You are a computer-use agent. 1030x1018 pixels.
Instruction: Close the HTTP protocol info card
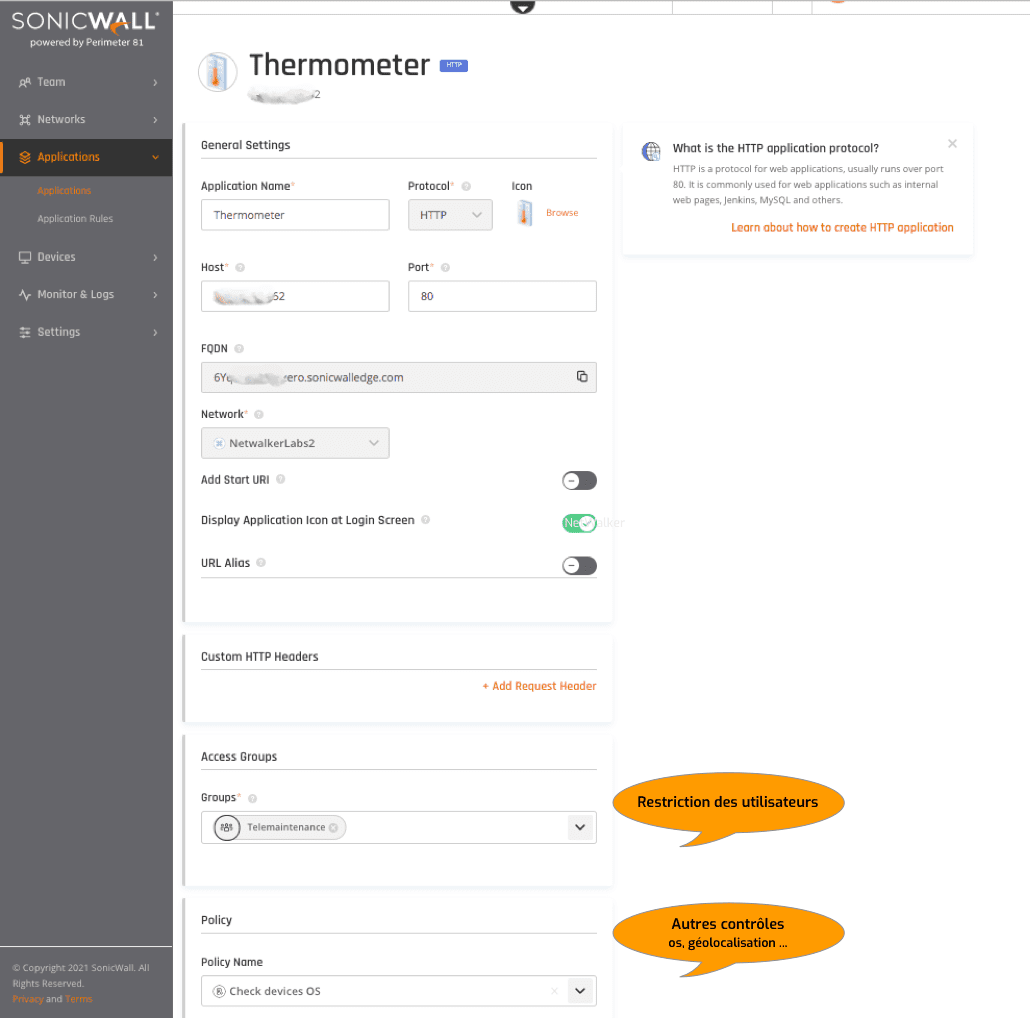coord(952,143)
